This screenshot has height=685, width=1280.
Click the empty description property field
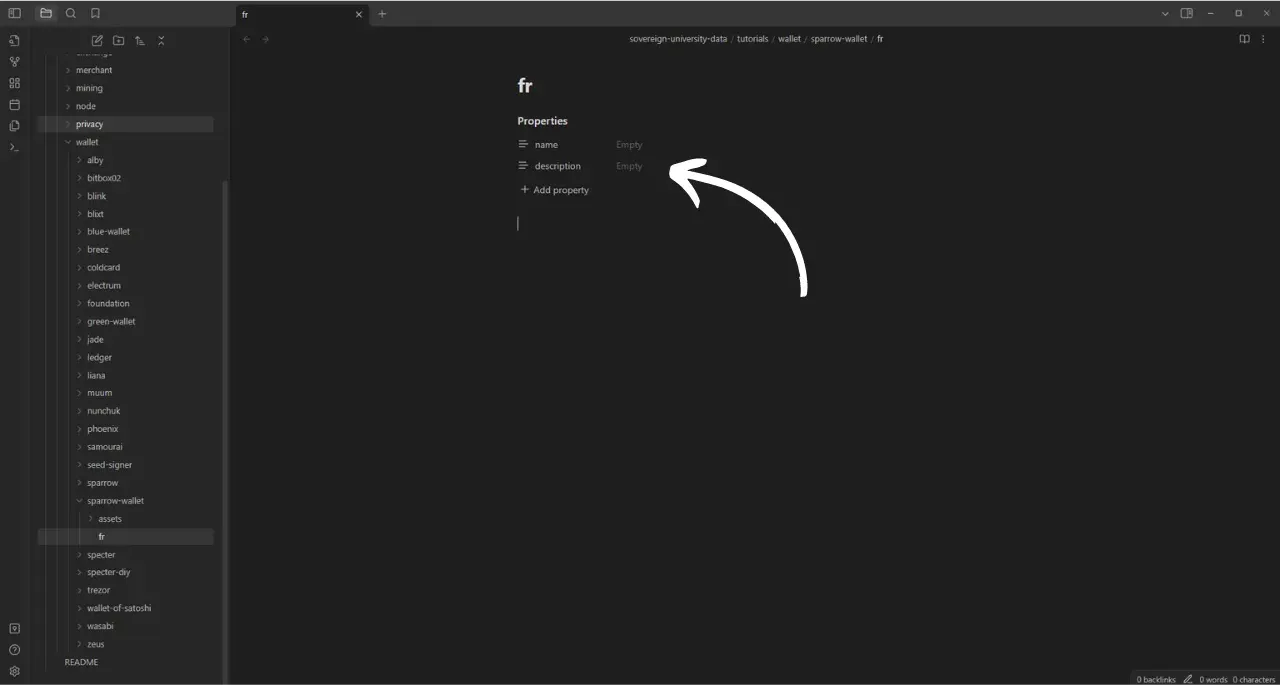coord(629,166)
